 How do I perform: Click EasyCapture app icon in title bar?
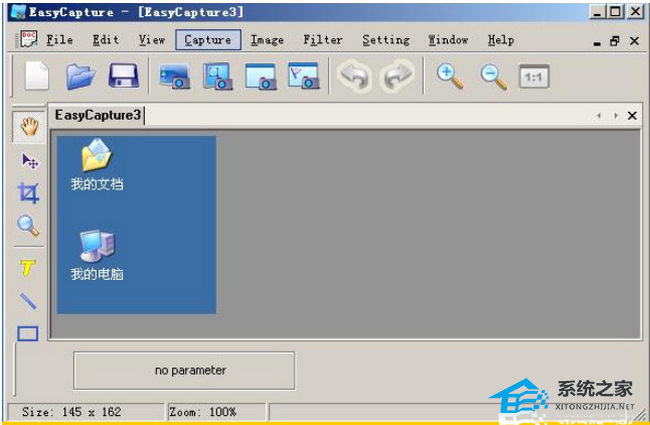pos(18,12)
